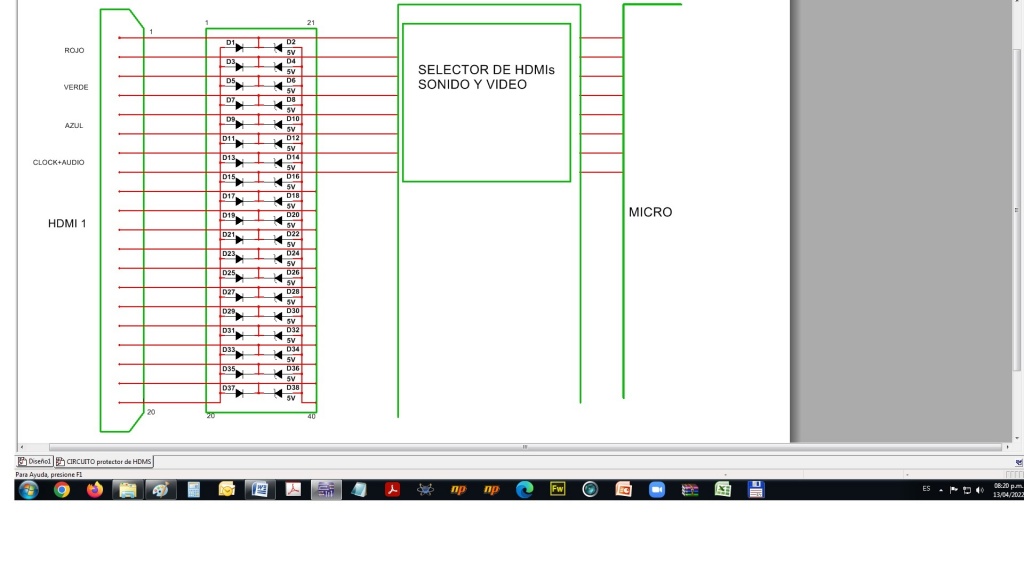Select the CIRCUITO protector de HDMS tab
Viewport: 1024px width, 576px height.
tap(104, 461)
